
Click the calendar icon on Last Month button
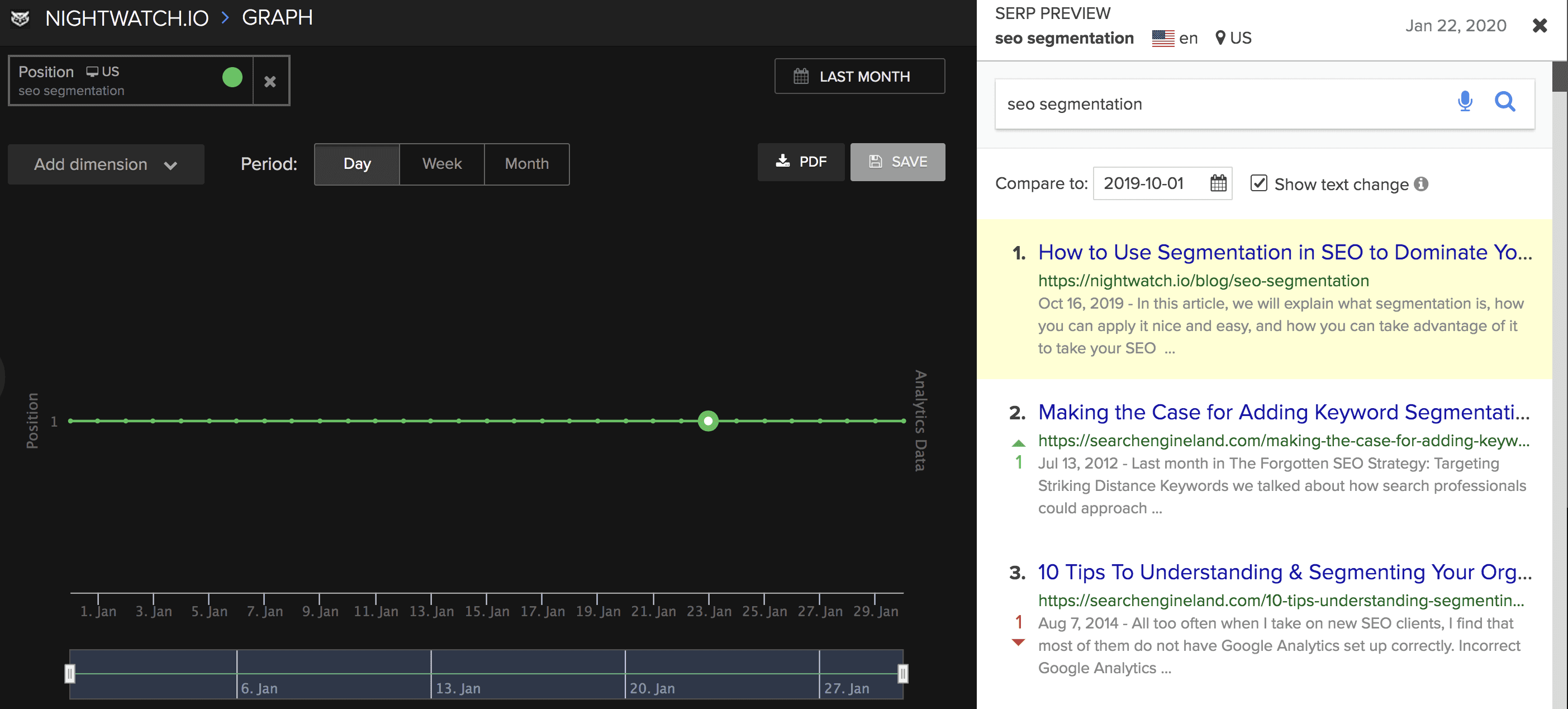click(x=801, y=75)
